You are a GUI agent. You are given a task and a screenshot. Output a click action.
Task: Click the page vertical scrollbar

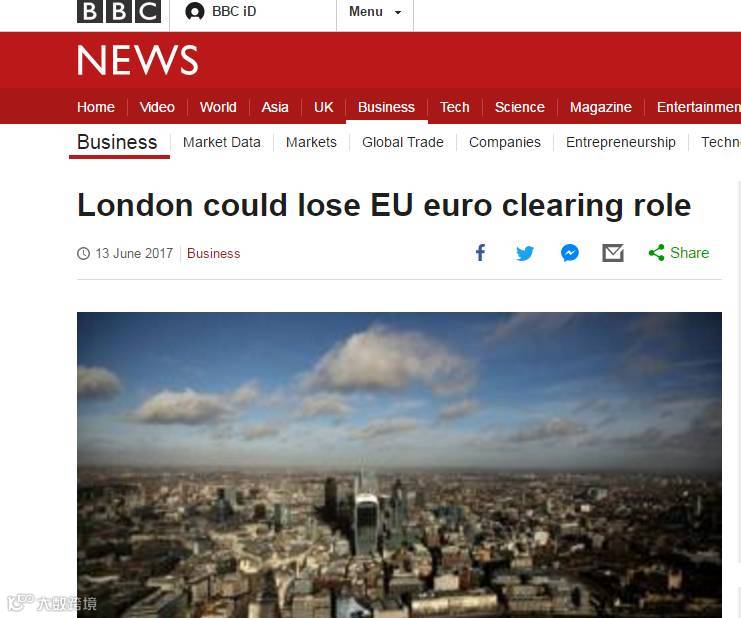[739, 371]
